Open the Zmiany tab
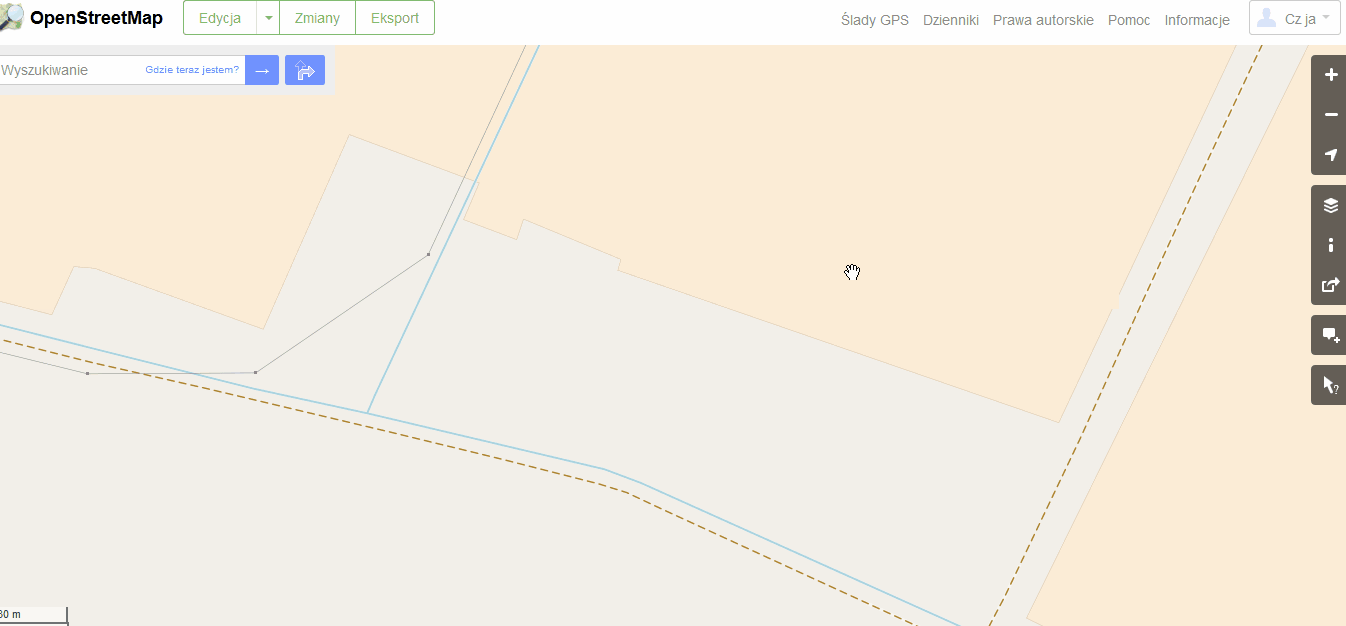The image size is (1346, 626). [317, 18]
